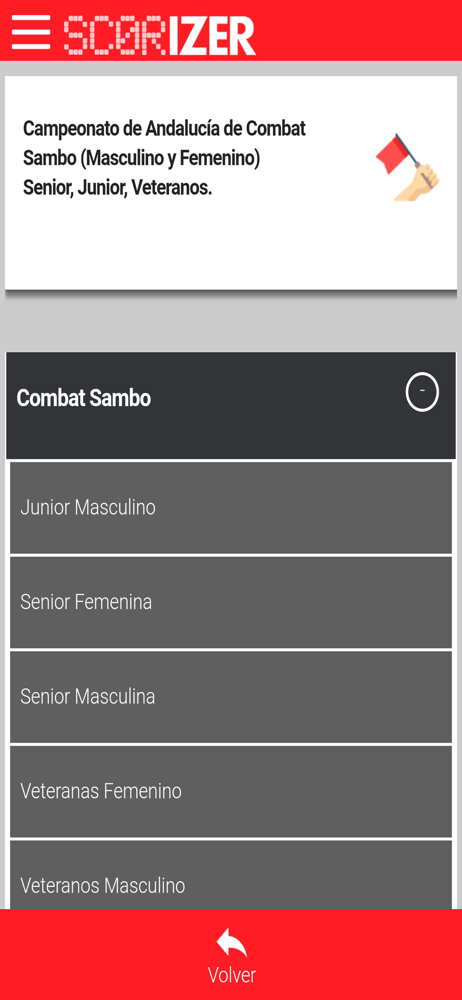Viewport: 462px width, 1000px height.
Task: Open the Junior Masculino category
Action: (x=231, y=508)
